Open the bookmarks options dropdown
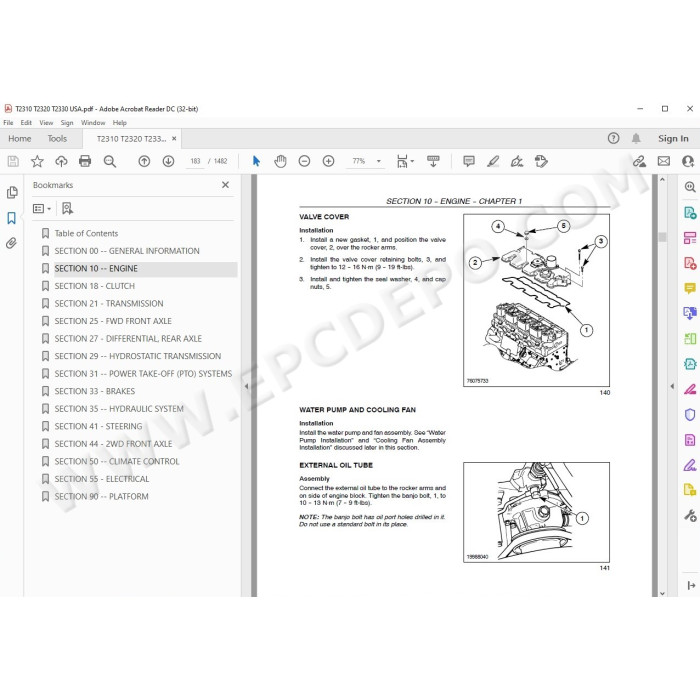This screenshot has height=700, width=700. (x=42, y=208)
